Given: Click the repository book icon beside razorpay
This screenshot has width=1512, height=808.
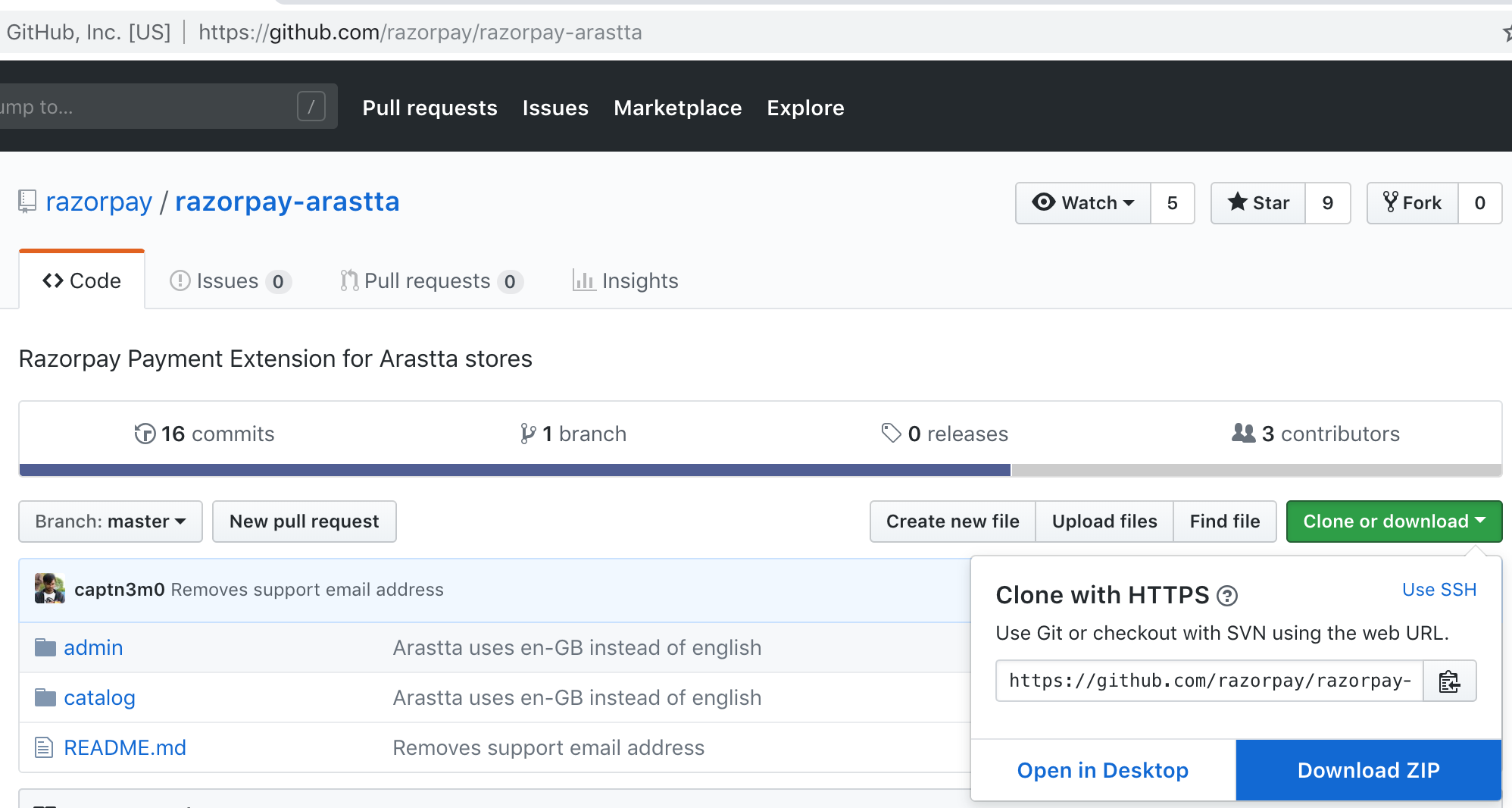Looking at the screenshot, I should click(27, 202).
